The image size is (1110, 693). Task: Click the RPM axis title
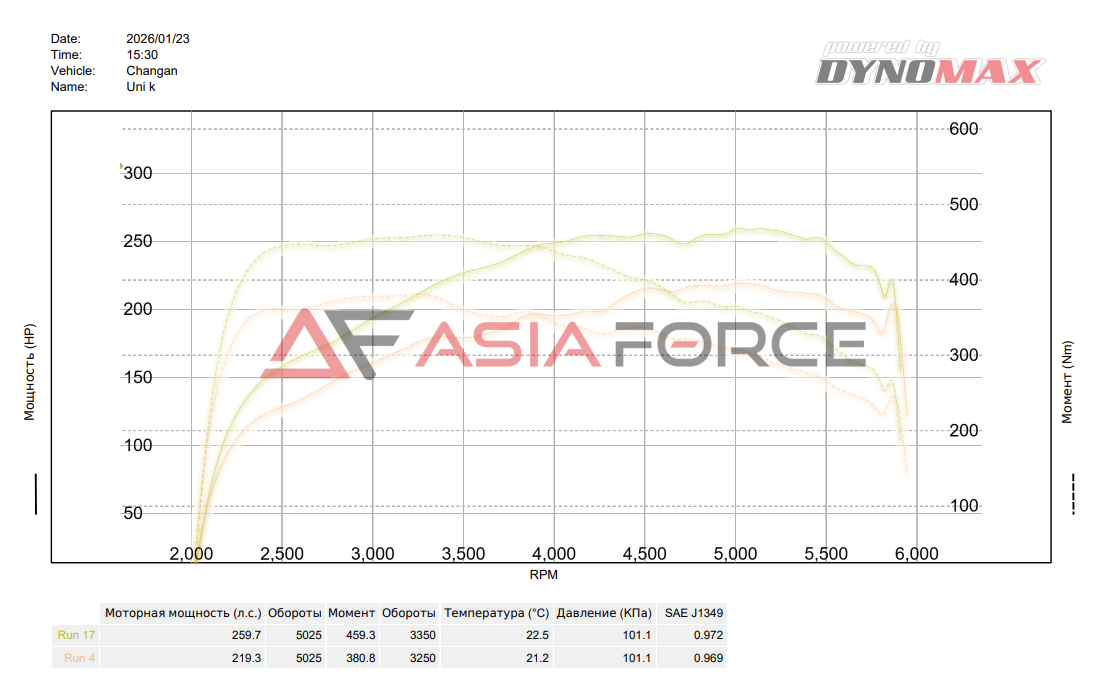tap(544, 575)
